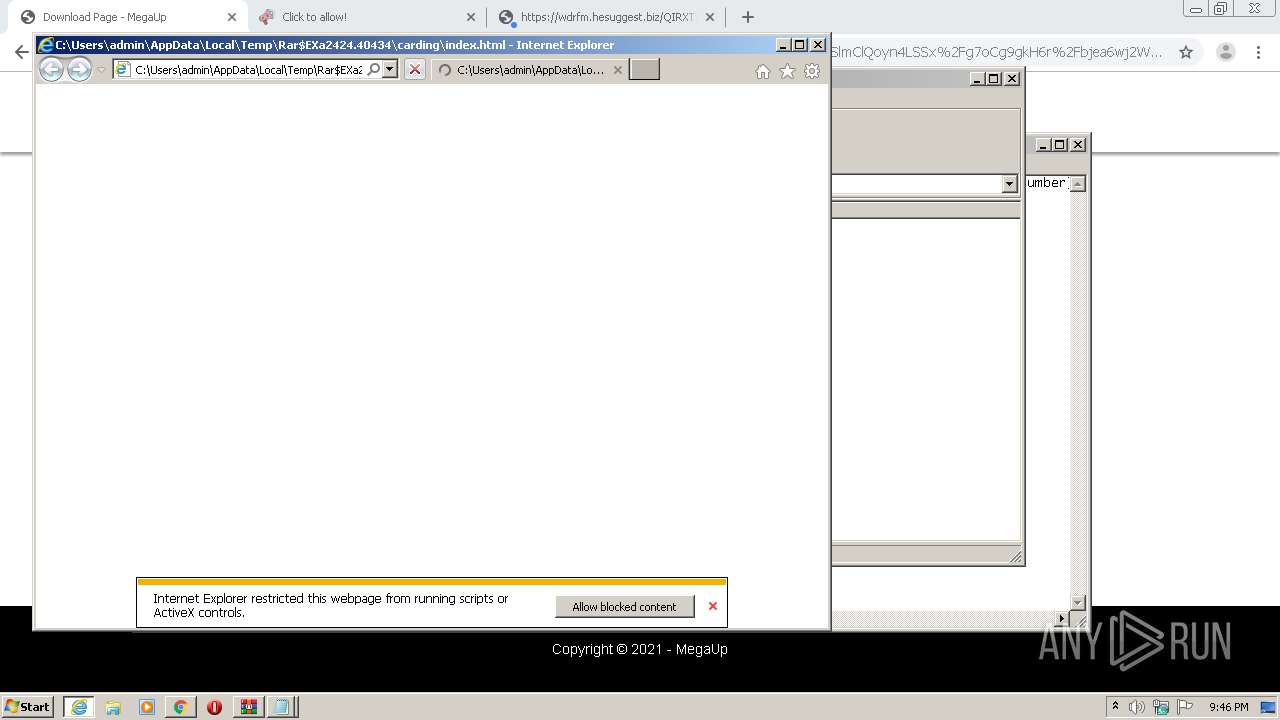The image size is (1280, 720).
Task: Open the Windows Start menu
Action: (27, 706)
